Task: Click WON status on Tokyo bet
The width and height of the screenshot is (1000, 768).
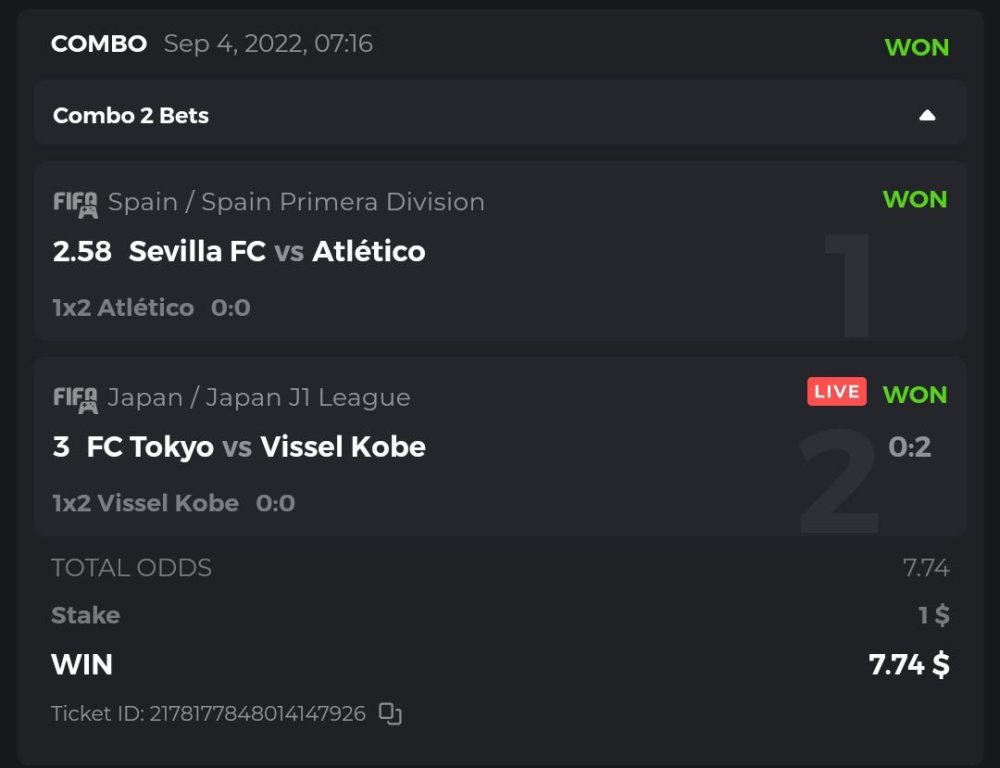Action: pos(914,394)
